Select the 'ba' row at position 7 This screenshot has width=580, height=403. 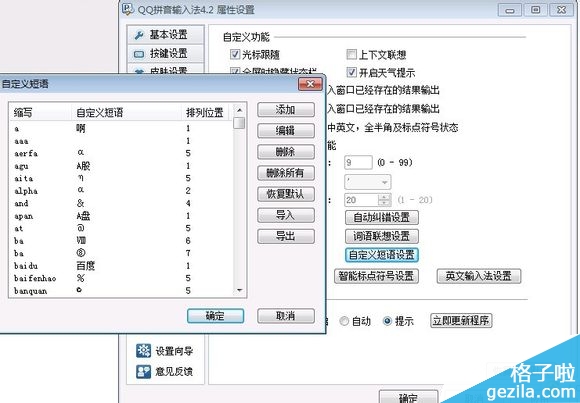click(x=121, y=253)
